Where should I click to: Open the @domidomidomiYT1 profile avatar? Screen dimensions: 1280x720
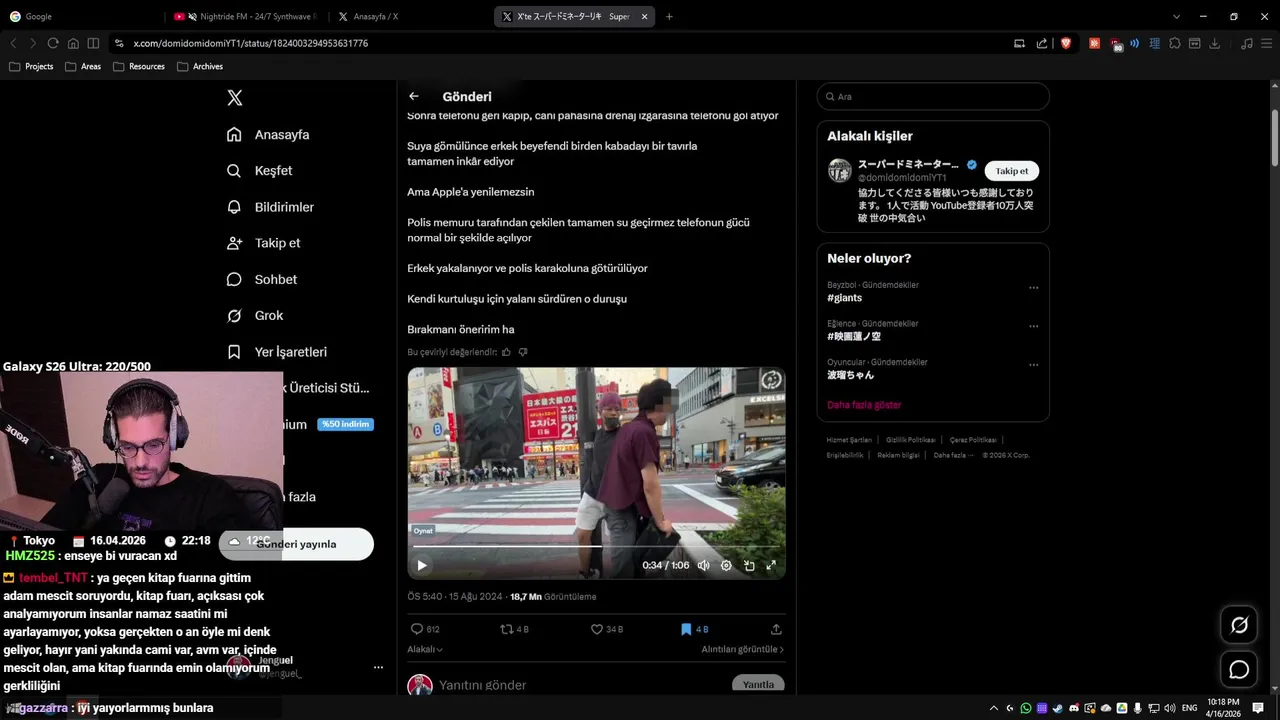point(839,170)
